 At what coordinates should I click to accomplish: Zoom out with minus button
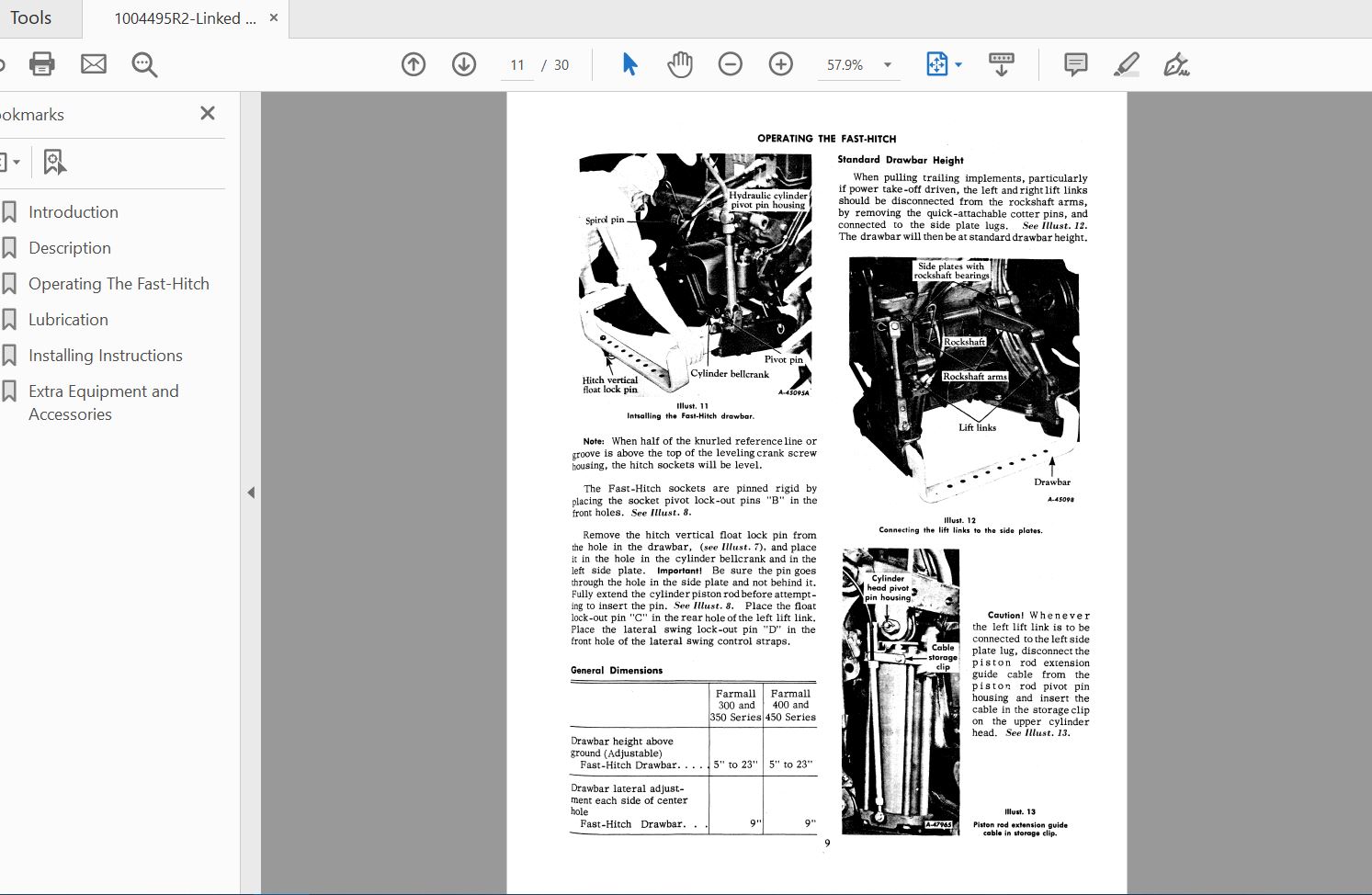click(x=731, y=64)
